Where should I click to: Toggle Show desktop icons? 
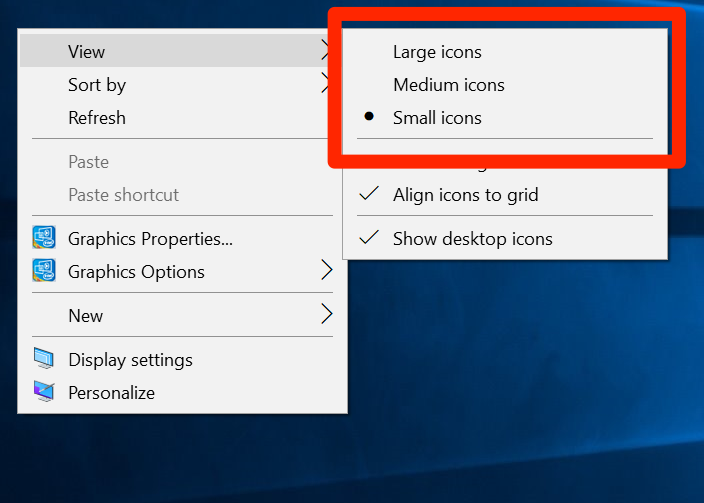[505, 239]
